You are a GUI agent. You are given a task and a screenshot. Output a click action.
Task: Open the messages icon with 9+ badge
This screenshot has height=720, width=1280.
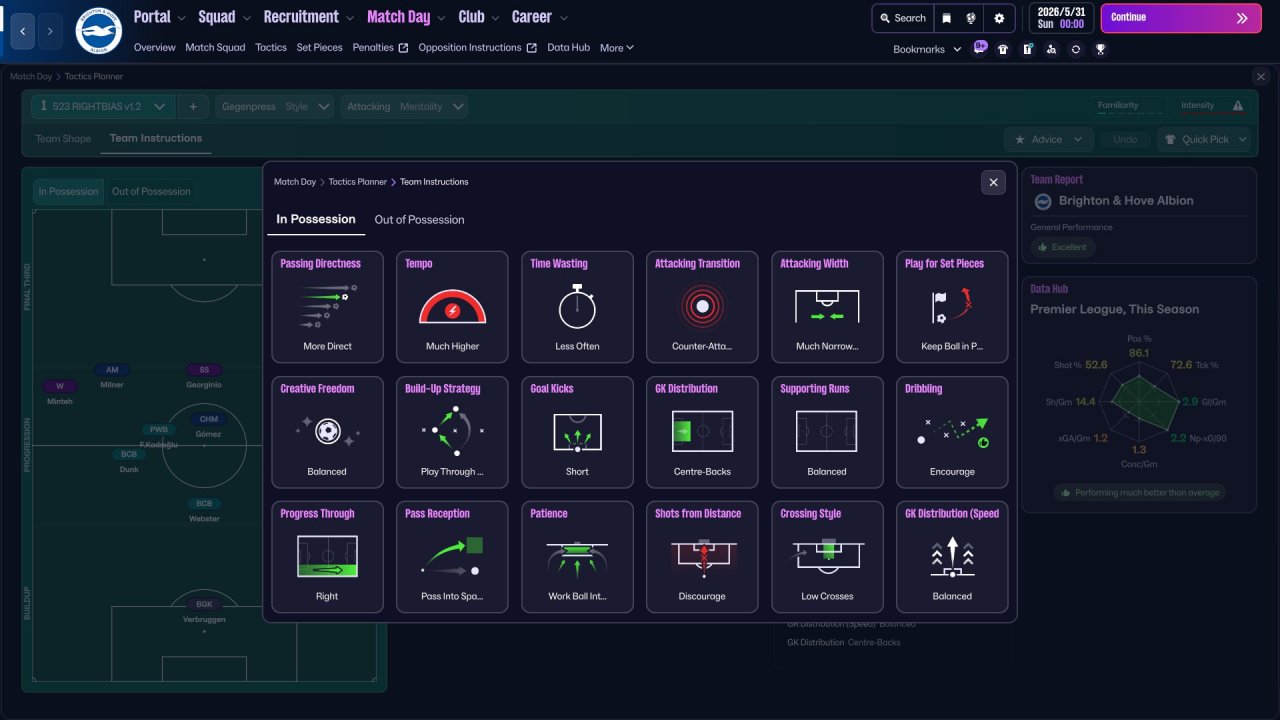979,48
